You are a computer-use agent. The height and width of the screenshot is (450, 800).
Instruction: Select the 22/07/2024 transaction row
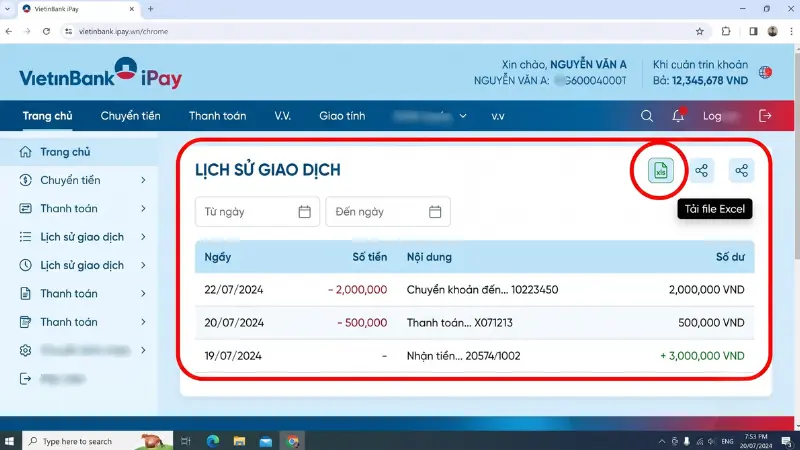coord(474,290)
